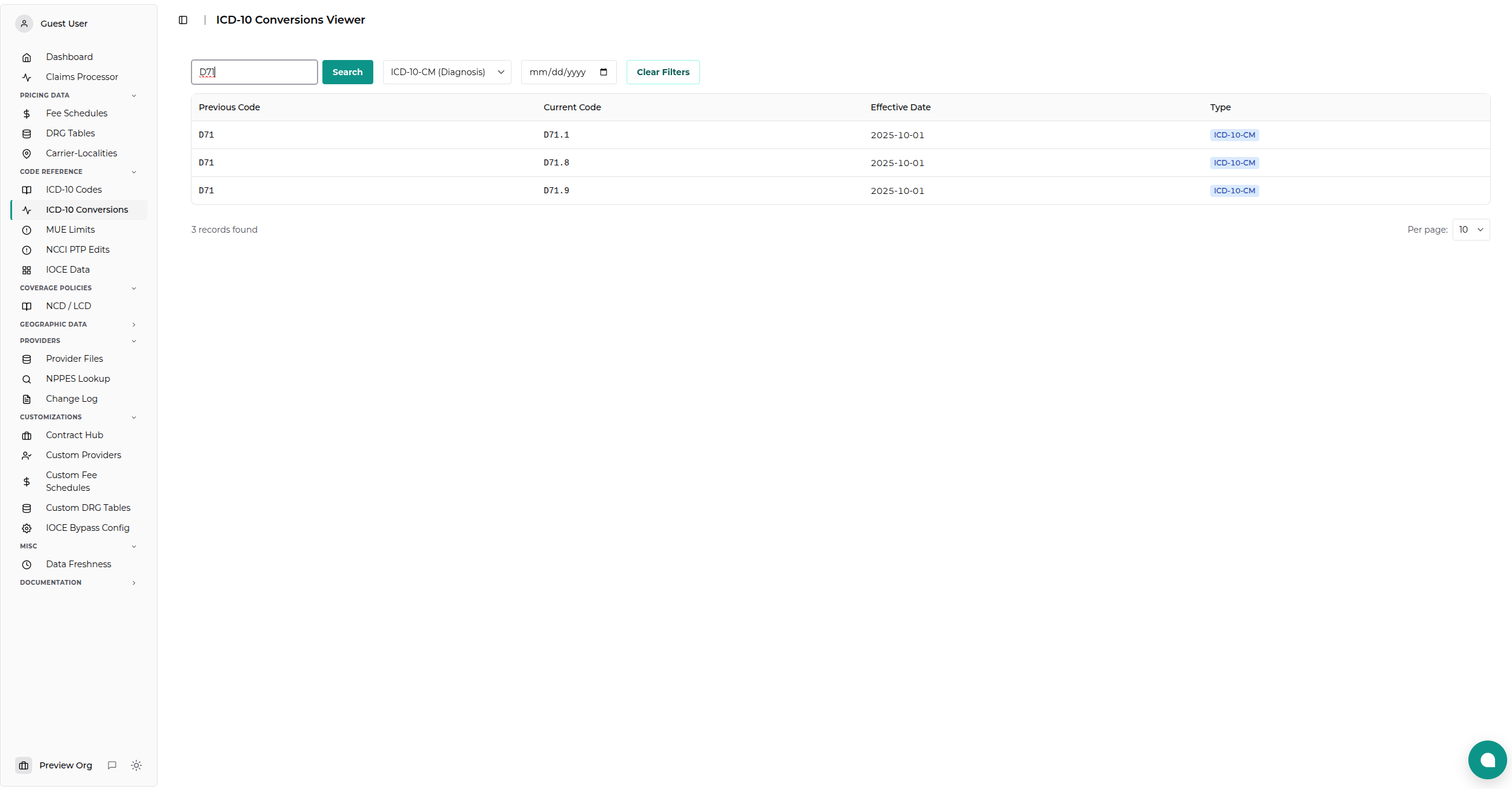This screenshot has width=1512, height=789.
Task: Click the Preview Org briefcase icon
Action: point(24,765)
